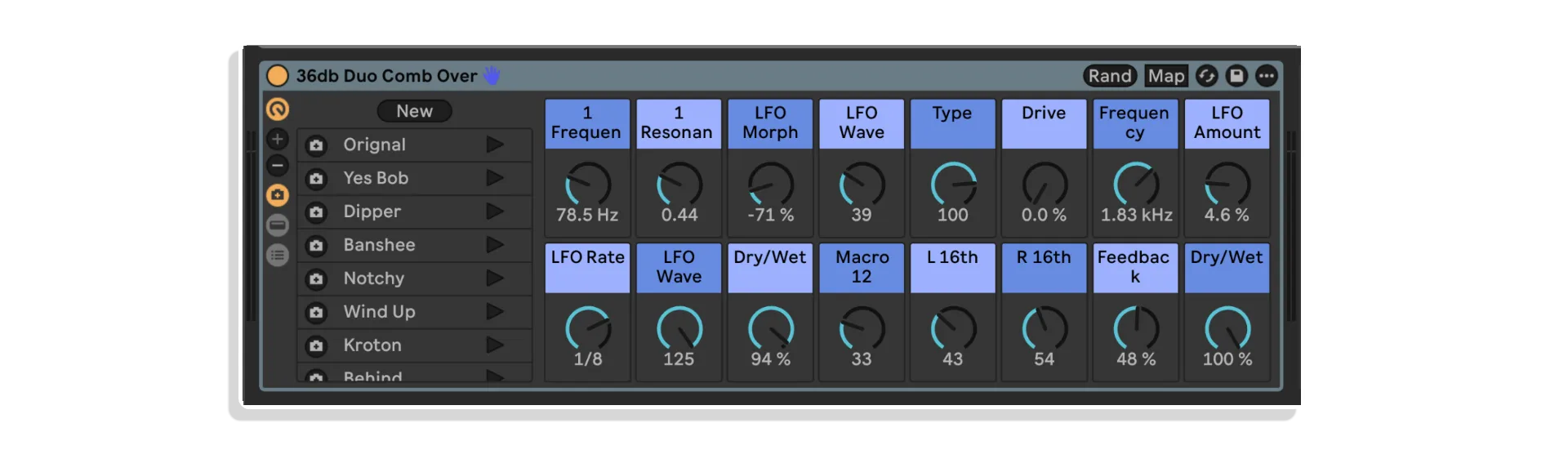Click the hot-swap preset circular arrows icon

(x=1206, y=76)
